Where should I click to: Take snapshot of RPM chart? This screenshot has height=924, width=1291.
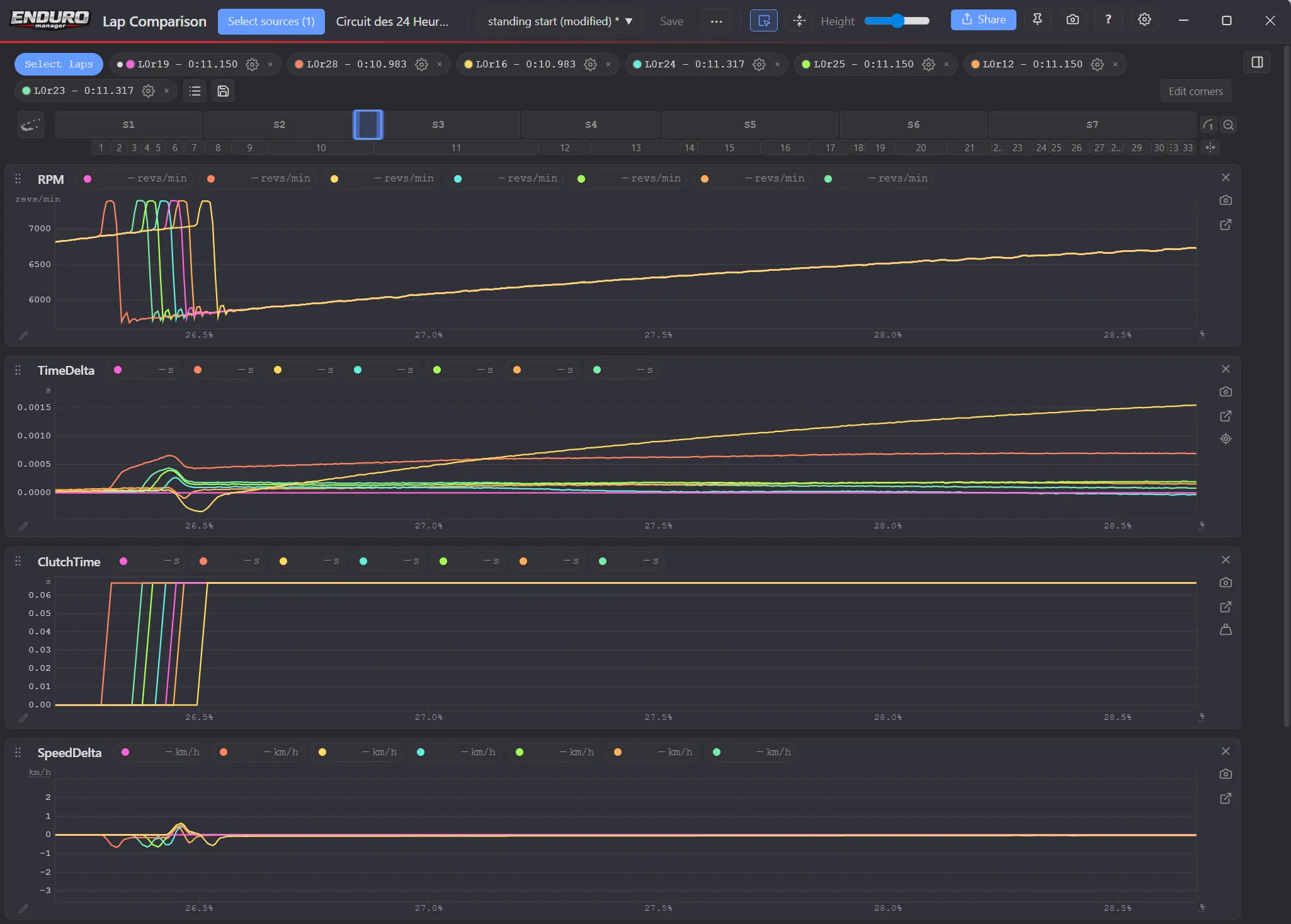click(x=1226, y=200)
